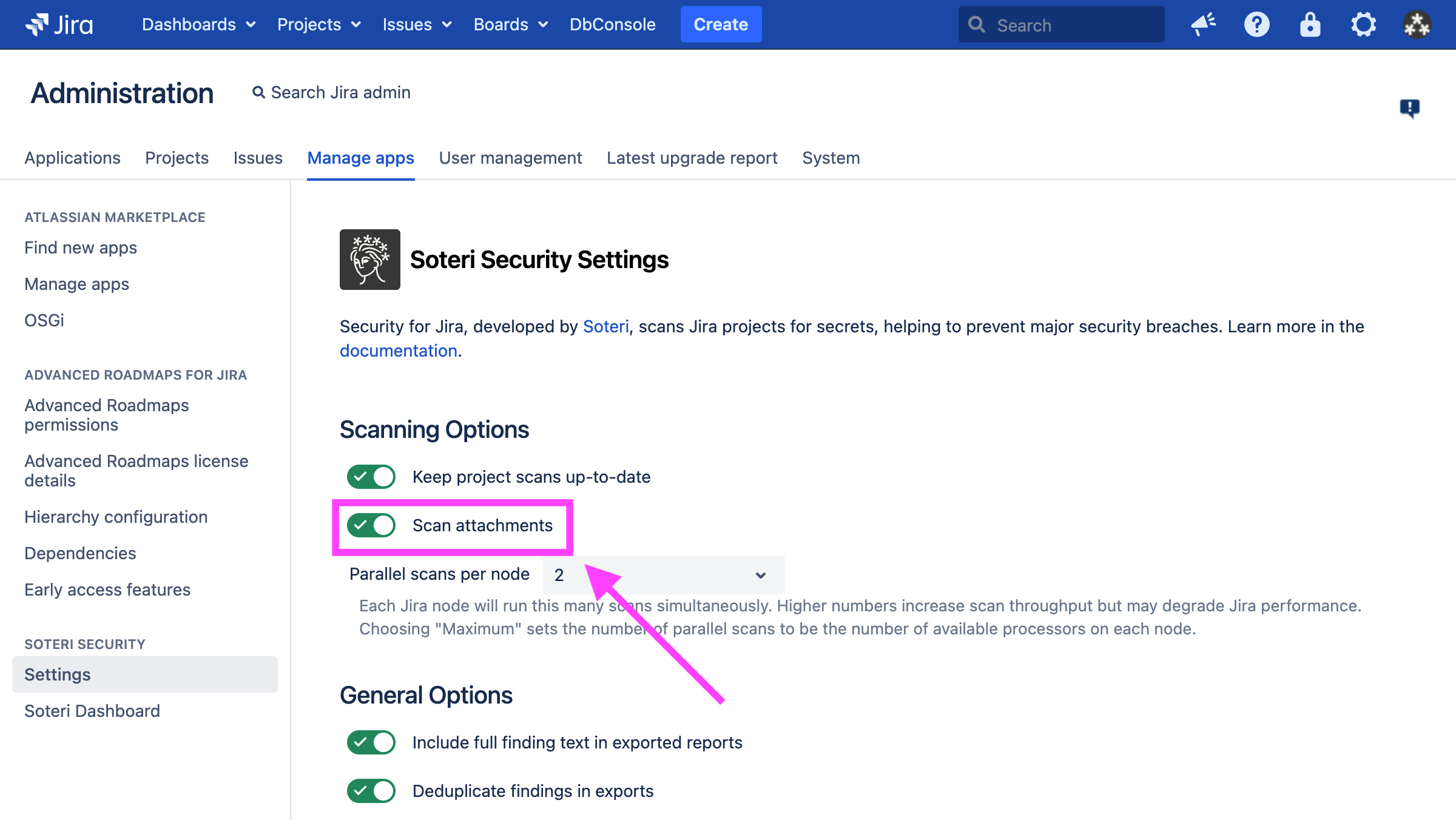Viewport: 1456px width, 820px height.
Task: Open the Soteri Security Settings app icon
Action: point(369,260)
